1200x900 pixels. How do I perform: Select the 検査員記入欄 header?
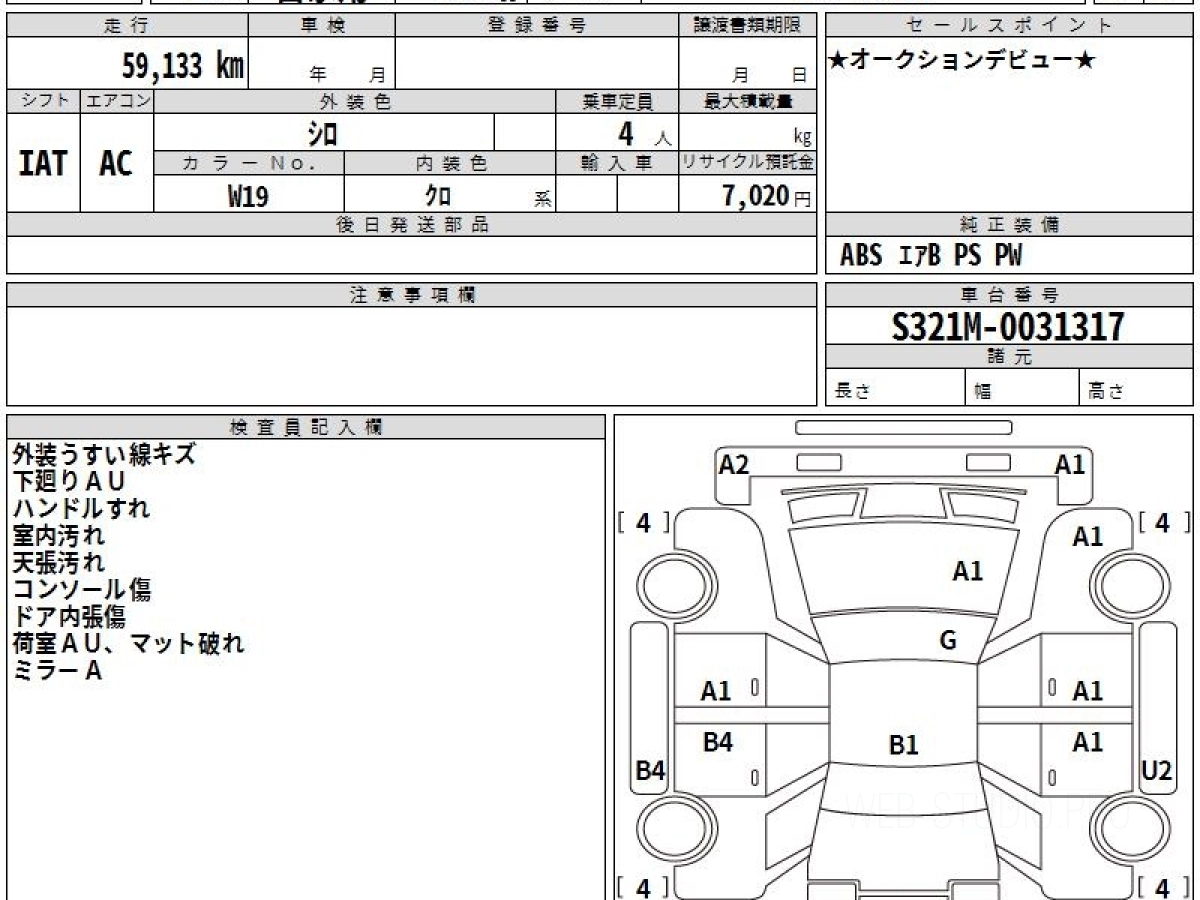(x=306, y=426)
